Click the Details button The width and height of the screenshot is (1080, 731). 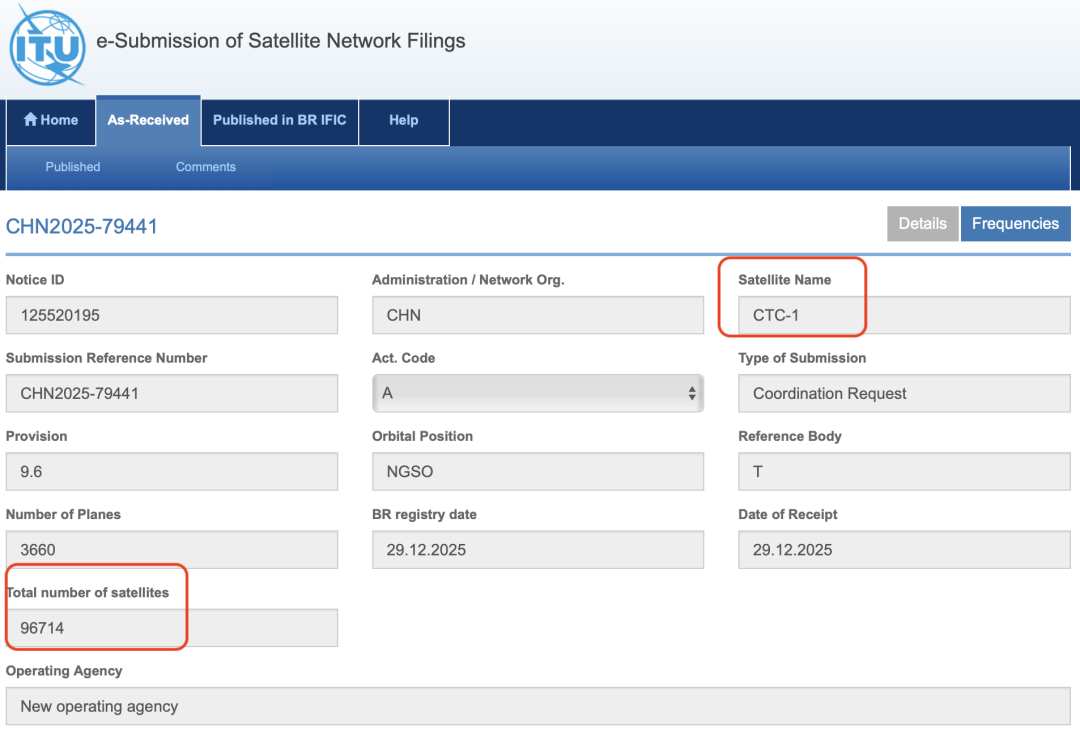(922, 224)
